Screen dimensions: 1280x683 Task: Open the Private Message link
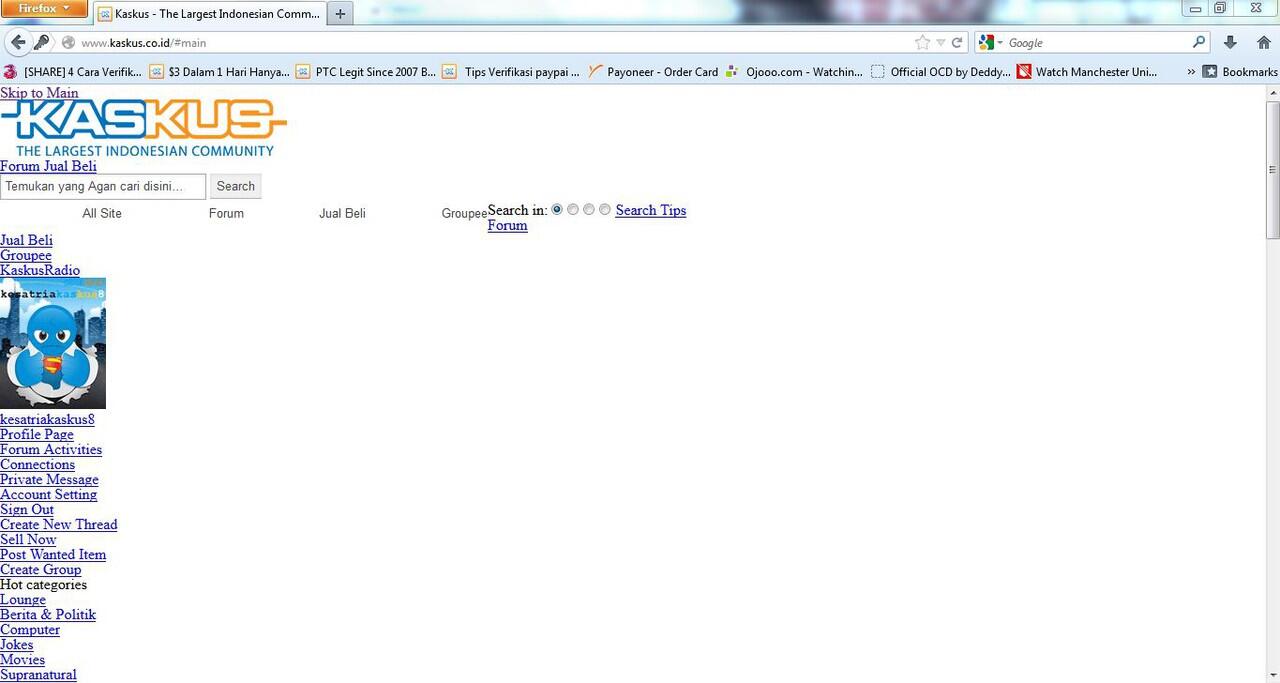click(x=49, y=479)
